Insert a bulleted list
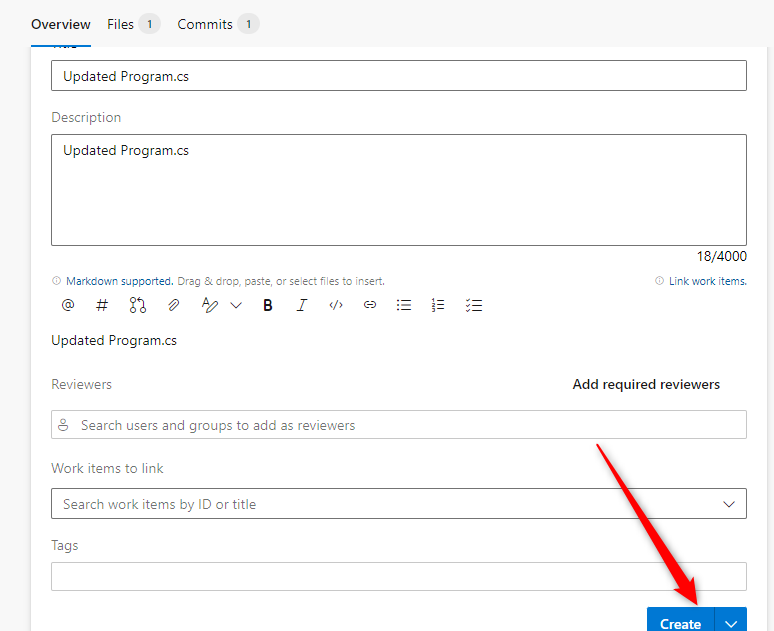 coord(404,305)
